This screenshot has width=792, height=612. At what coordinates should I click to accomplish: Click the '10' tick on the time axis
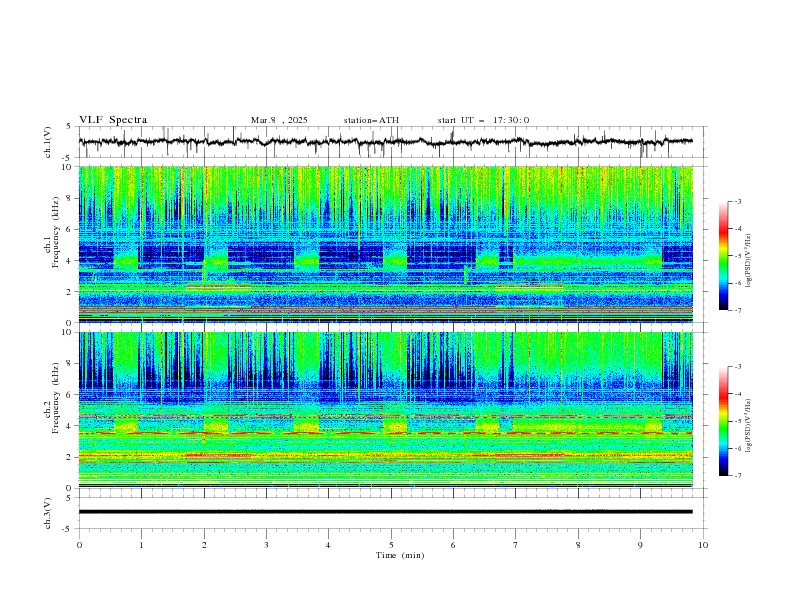click(x=703, y=545)
